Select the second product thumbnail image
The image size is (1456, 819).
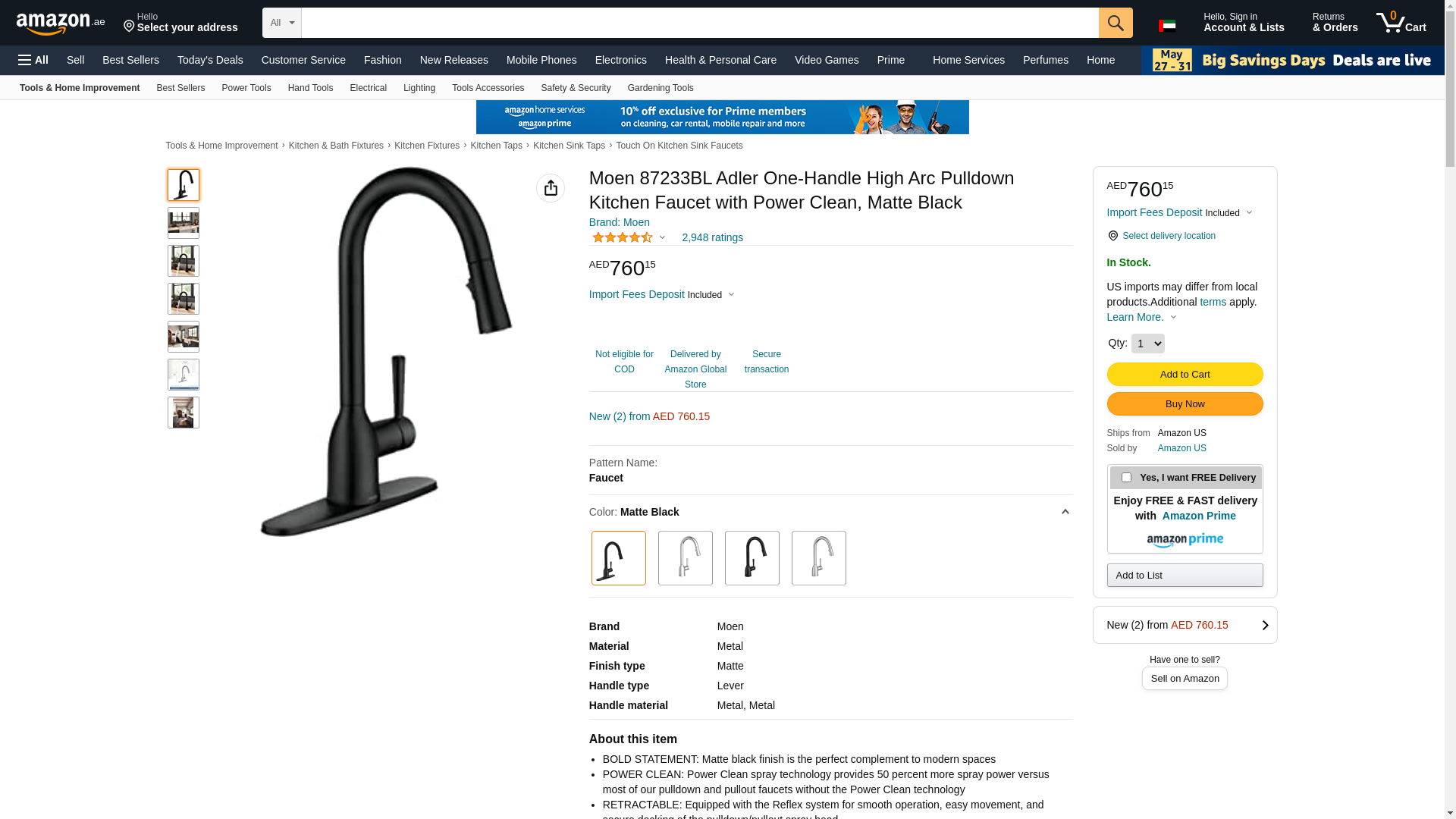pos(184,223)
